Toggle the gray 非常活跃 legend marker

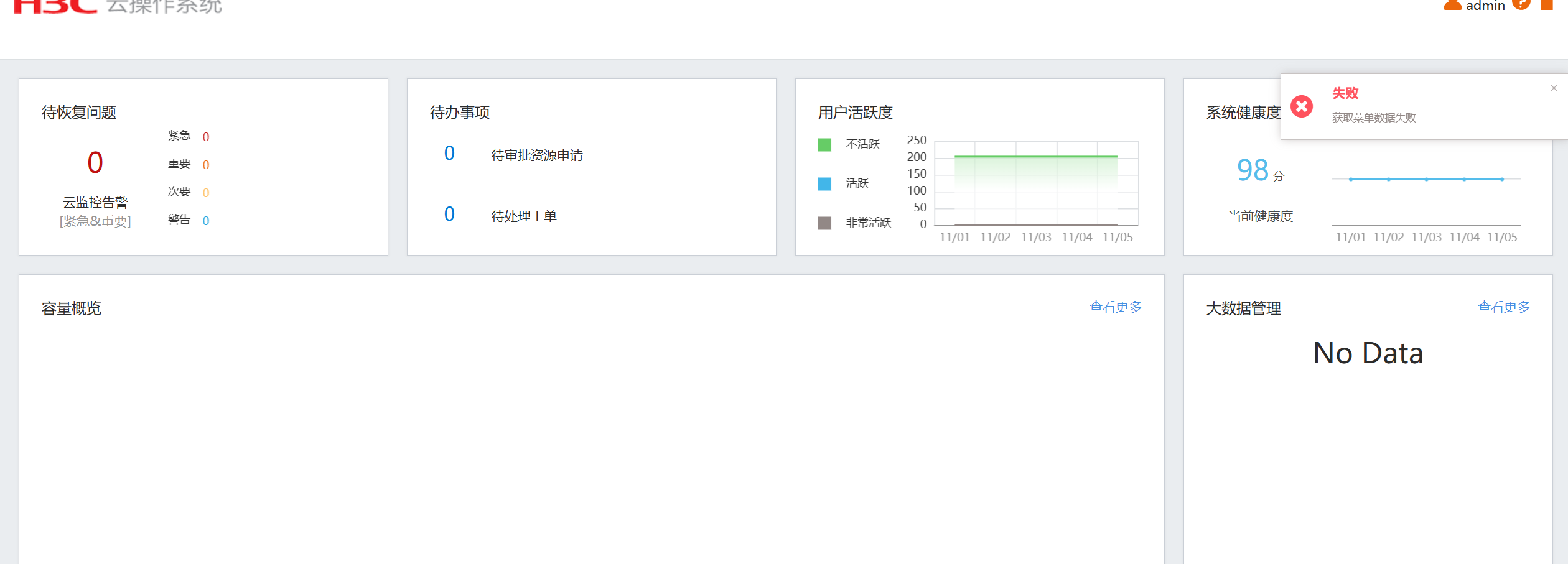824,223
